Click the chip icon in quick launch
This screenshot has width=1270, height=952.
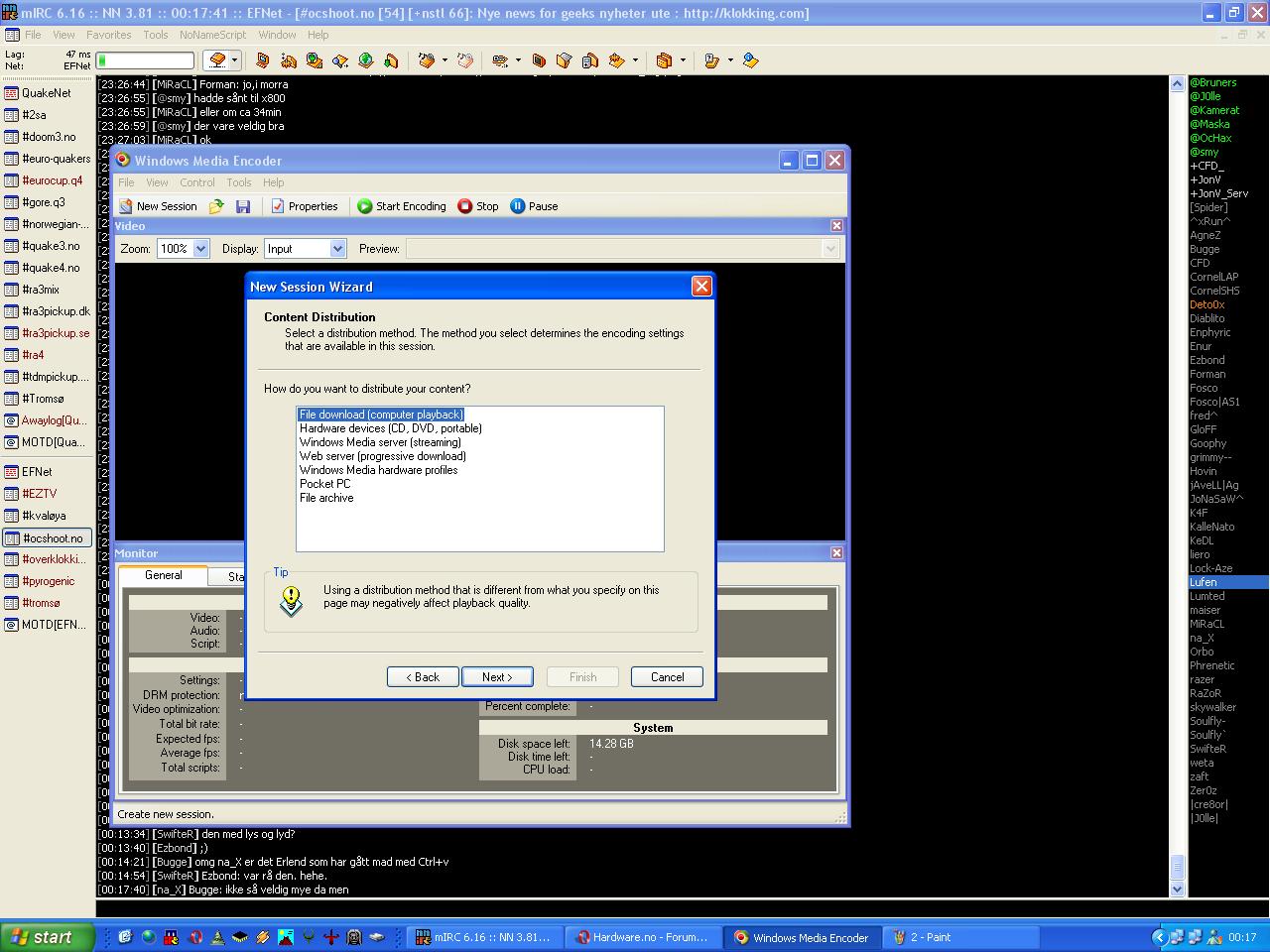(x=240, y=937)
